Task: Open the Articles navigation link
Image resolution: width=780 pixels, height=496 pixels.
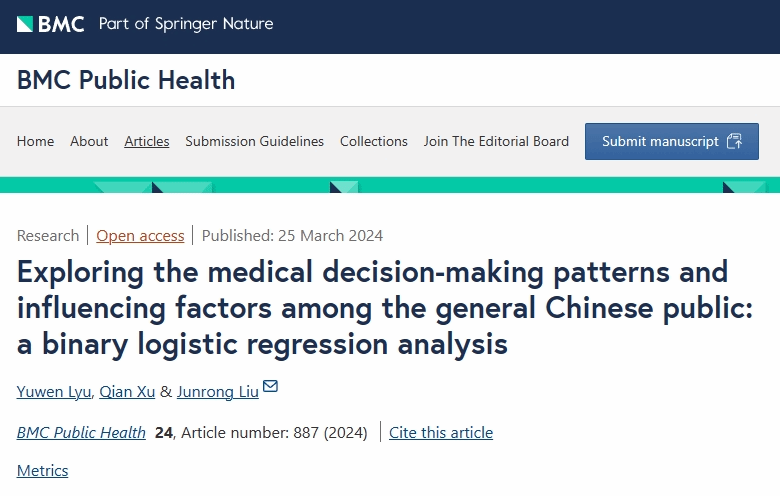Action: pos(147,141)
